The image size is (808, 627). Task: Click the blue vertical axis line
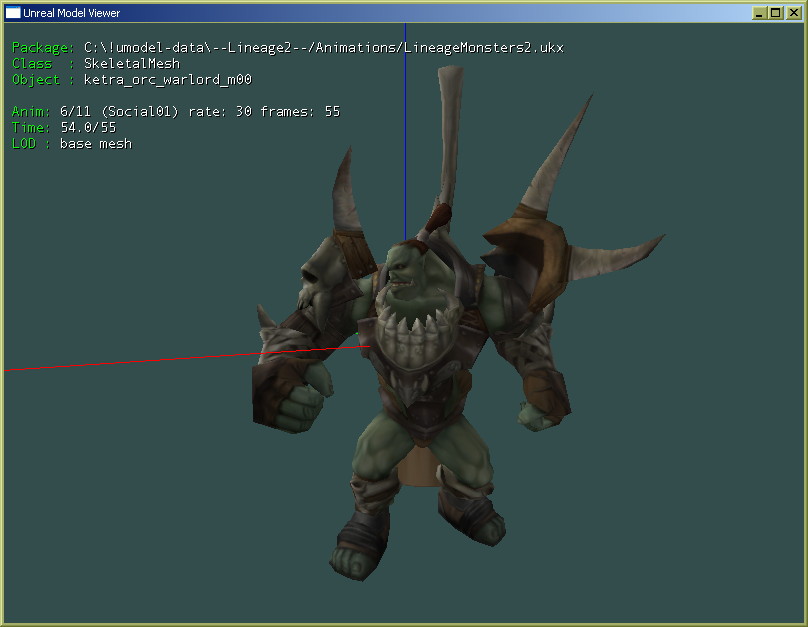click(x=405, y=131)
